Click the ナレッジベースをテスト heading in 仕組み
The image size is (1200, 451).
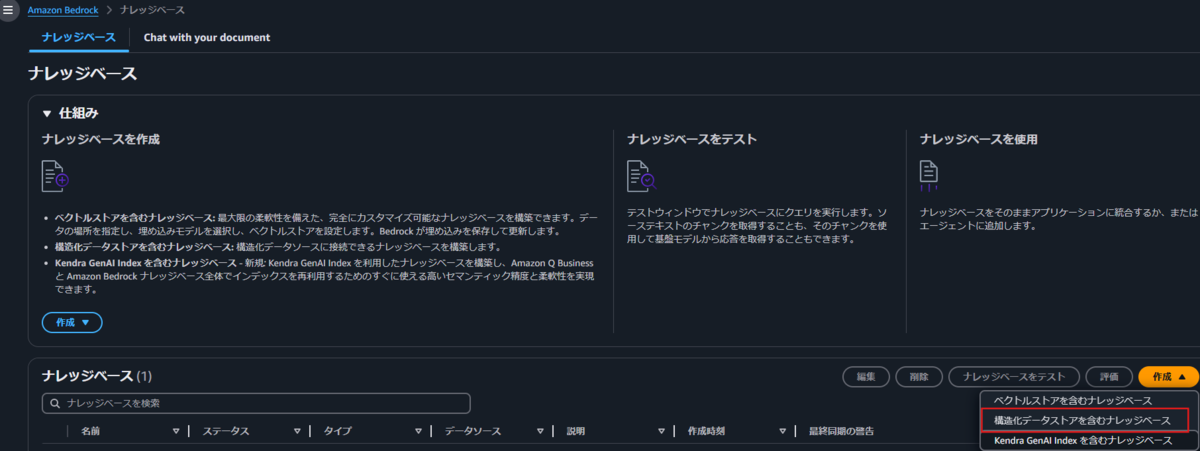pos(692,139)
